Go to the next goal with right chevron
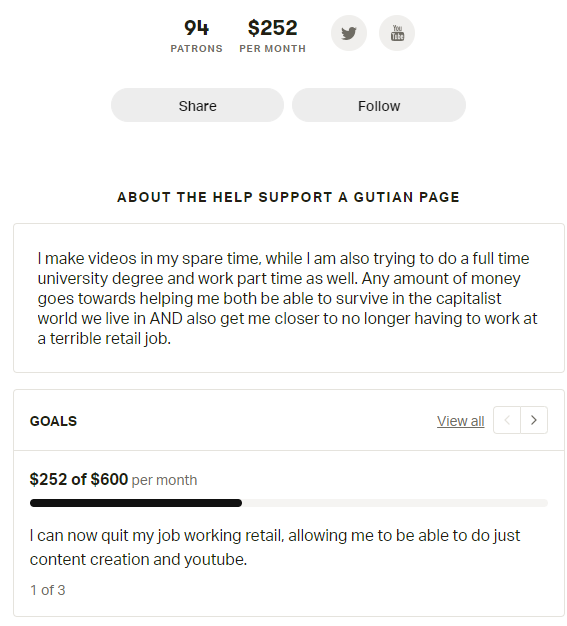Image resolution: width=567 pixels, height=626 pixels. click(534, 420)
